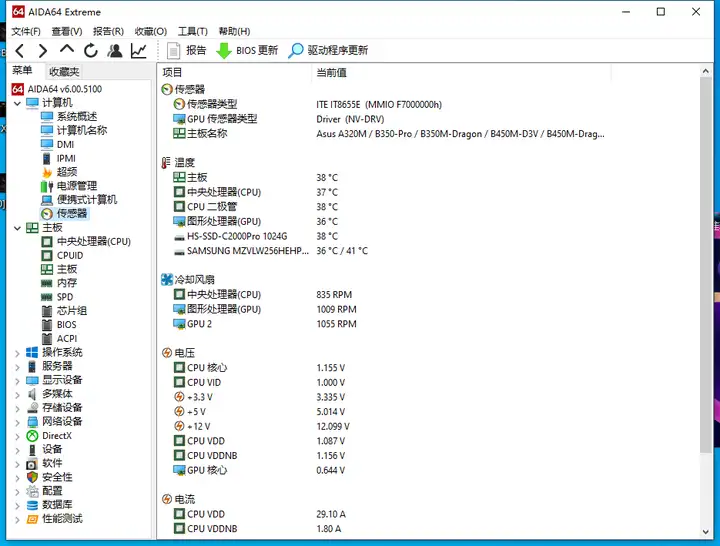Expand the DirectX tree node
720x546 pixels.
coord(17,436)
